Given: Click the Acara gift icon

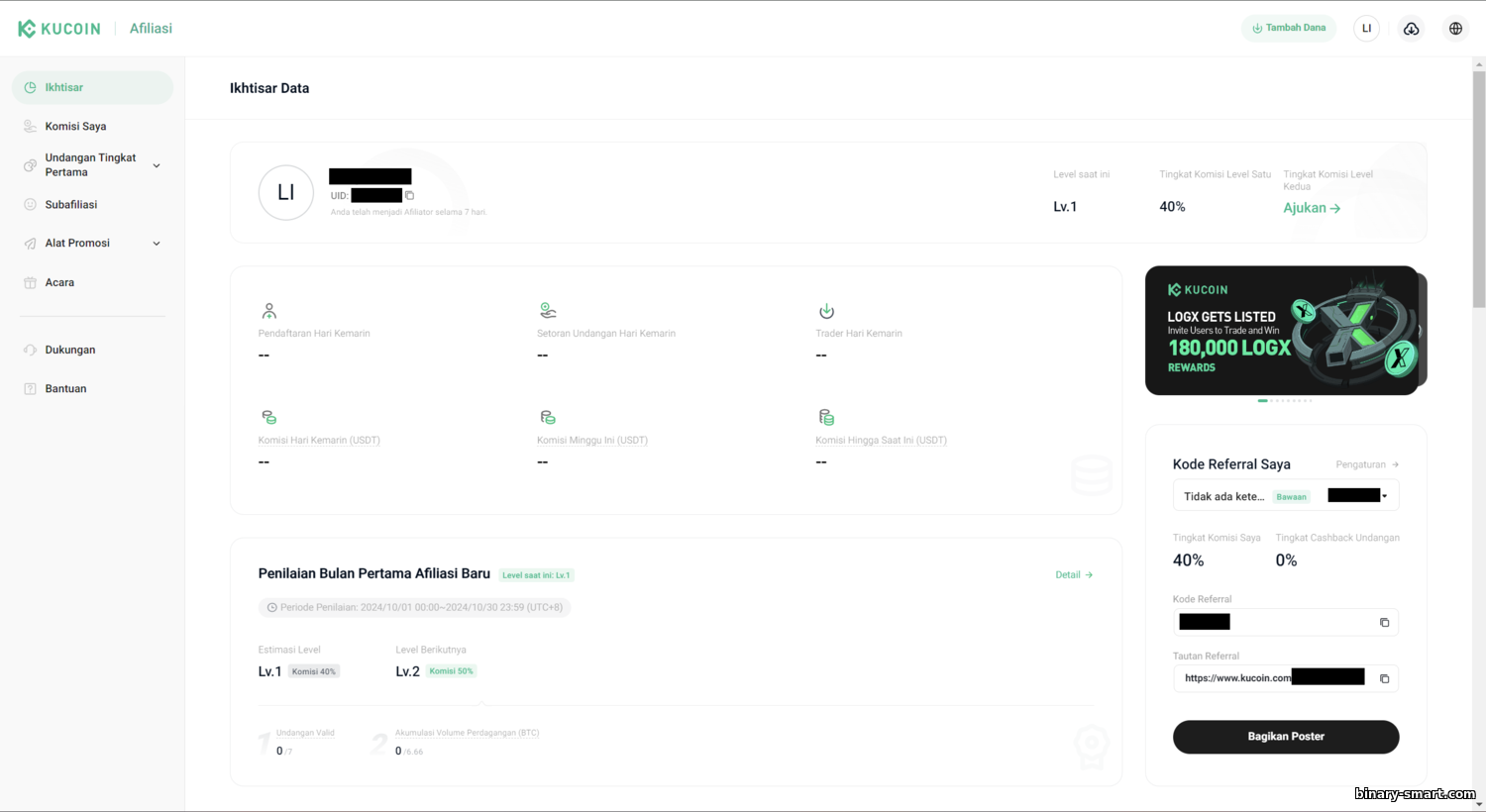Looking at the screenshot, I should point(30,283).
